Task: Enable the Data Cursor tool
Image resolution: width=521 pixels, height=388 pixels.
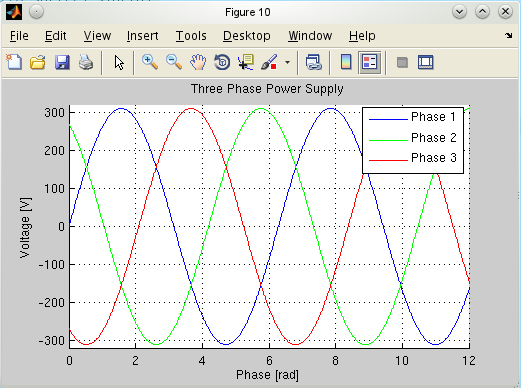Action: pyautogui.click(x=246, y=62)
